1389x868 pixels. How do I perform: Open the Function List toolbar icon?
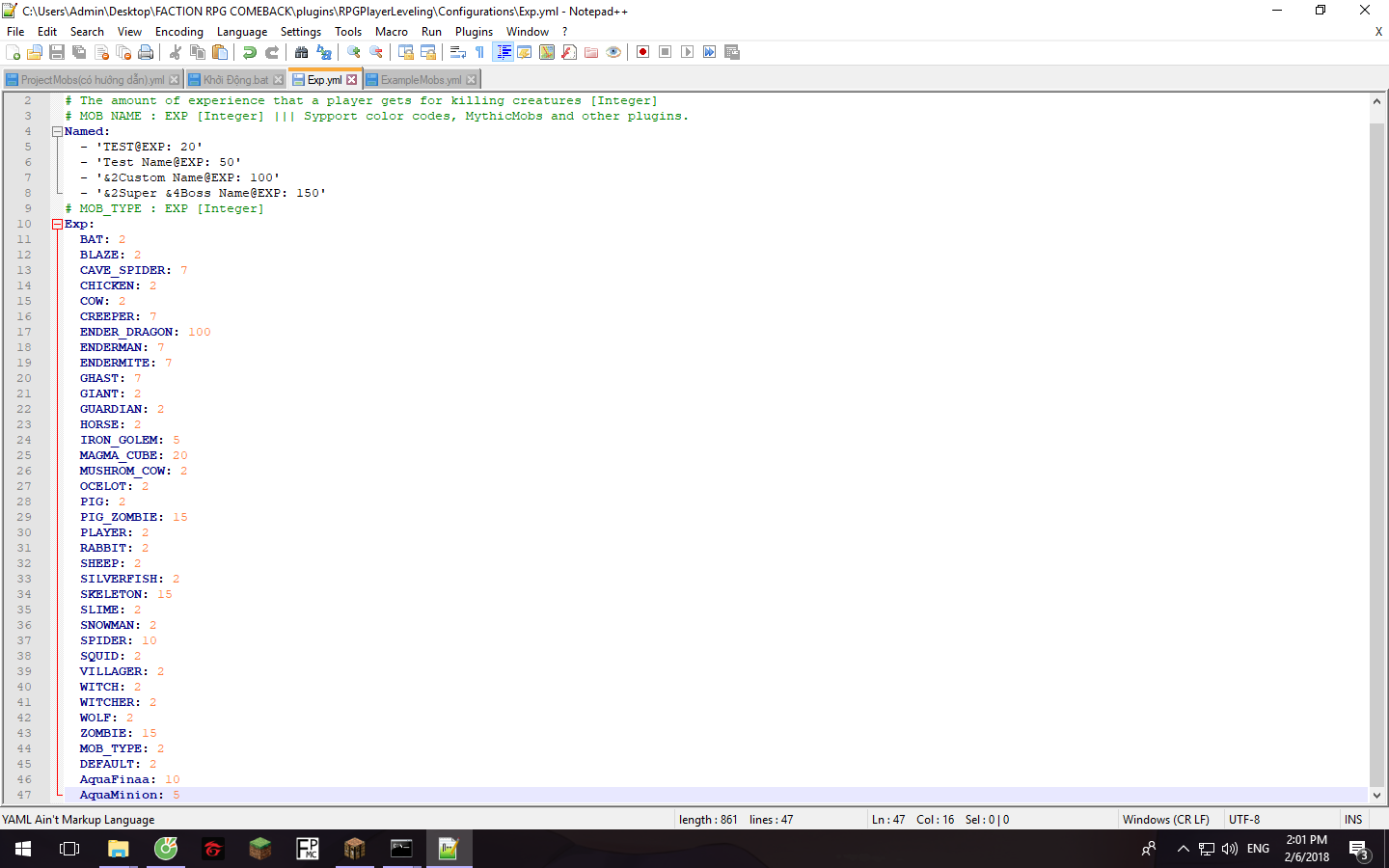(569, 52)
